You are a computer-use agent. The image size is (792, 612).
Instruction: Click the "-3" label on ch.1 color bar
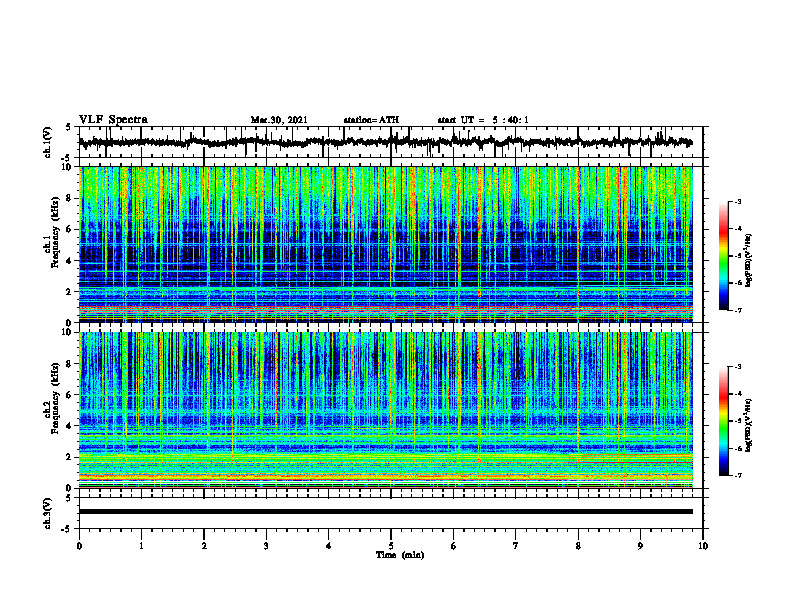coord(738,201)
